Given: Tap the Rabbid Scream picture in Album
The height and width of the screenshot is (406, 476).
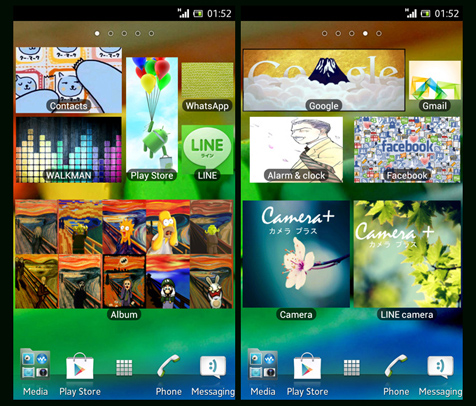Looking at the screenshot, I should [x=212, y=282].
